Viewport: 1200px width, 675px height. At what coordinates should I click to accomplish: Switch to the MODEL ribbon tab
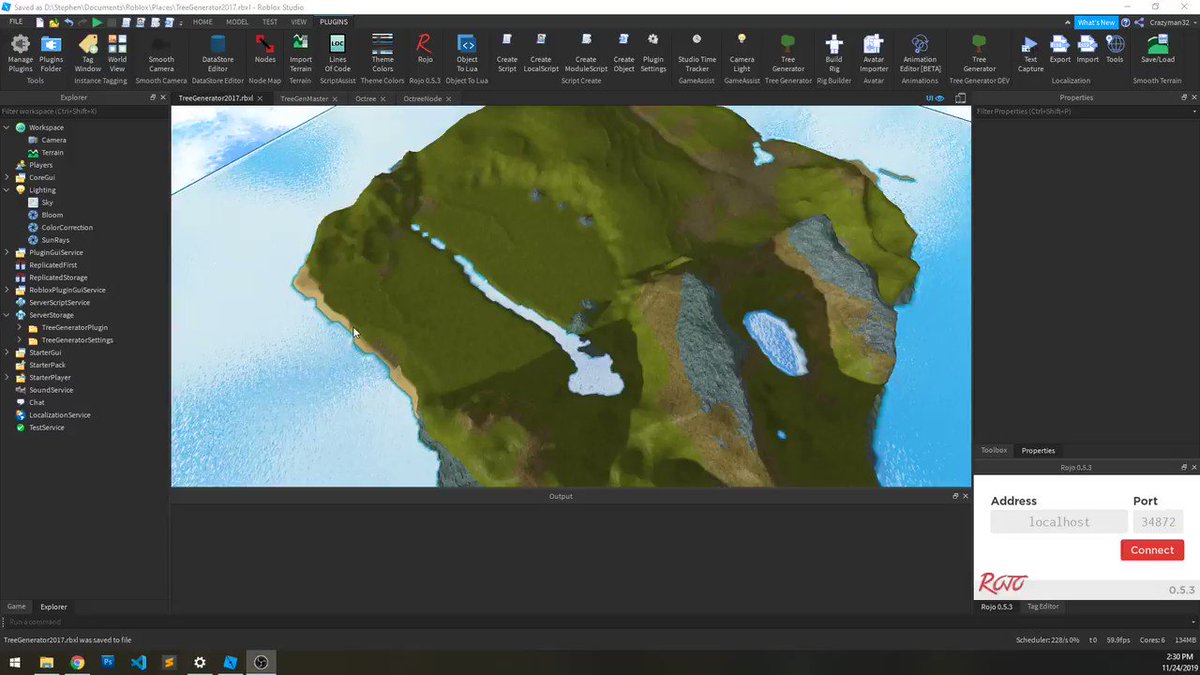(x=237, y=21)
